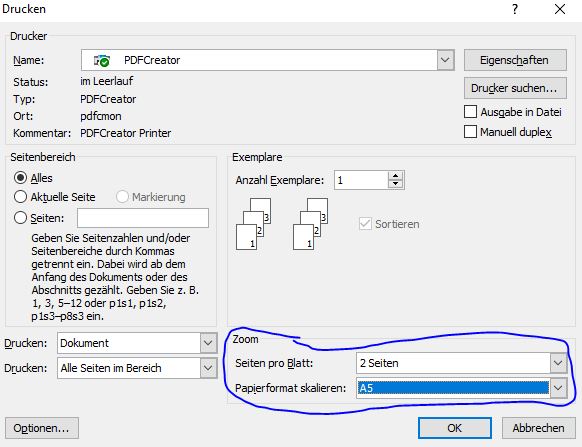The height and width of the screenshot is (447, 582).
Task: Select the Alles radio button
Action: point(20,178)
